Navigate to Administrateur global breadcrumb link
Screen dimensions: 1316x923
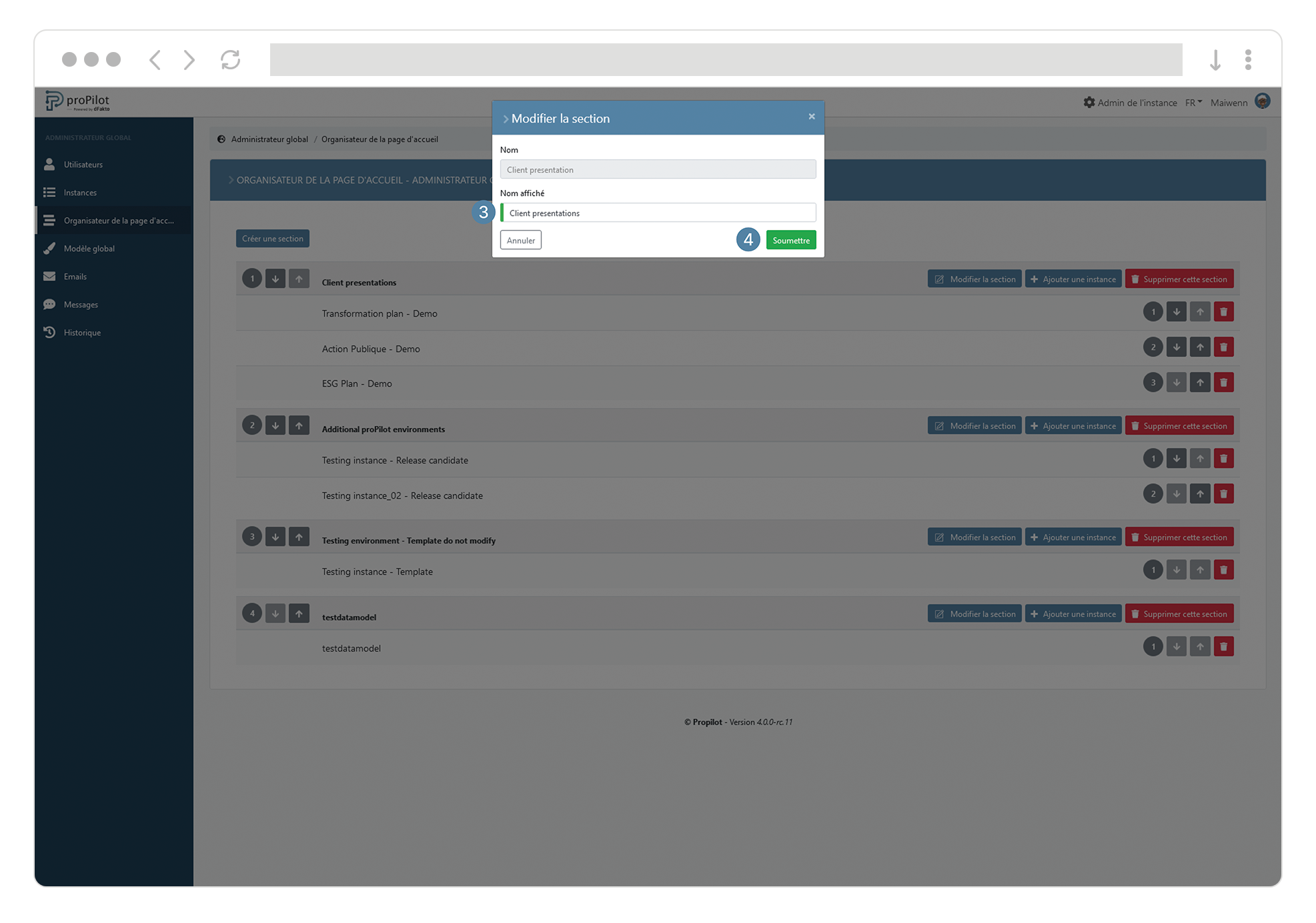pos(269,139)
